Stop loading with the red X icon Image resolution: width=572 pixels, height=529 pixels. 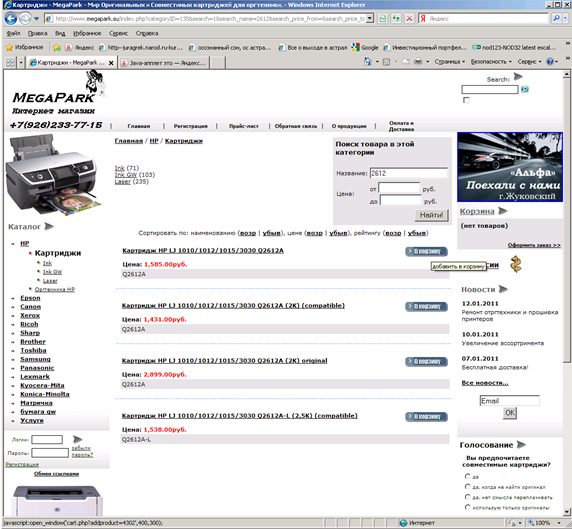409,18
